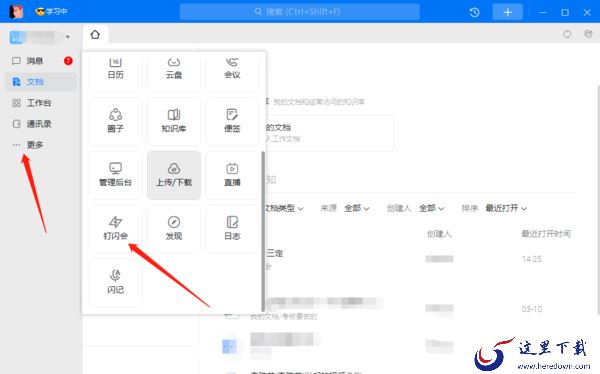The width and height of the screenshot is (600, 374).
Task: Open the 直播 live broadcast tile
Action: point(232,175)
